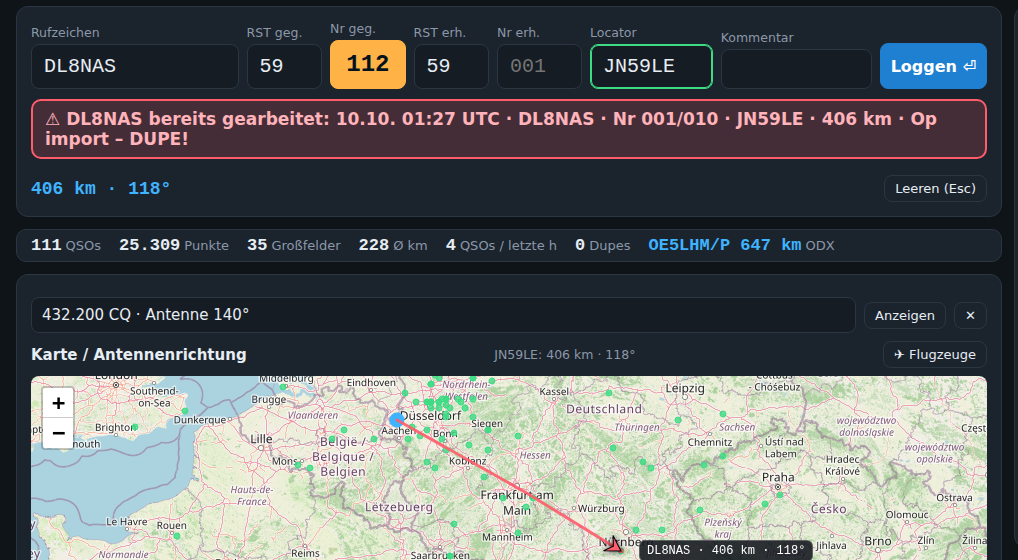Select the RST geg. field
This screenshot has height=560, width=1018.
tap(284, 66)
